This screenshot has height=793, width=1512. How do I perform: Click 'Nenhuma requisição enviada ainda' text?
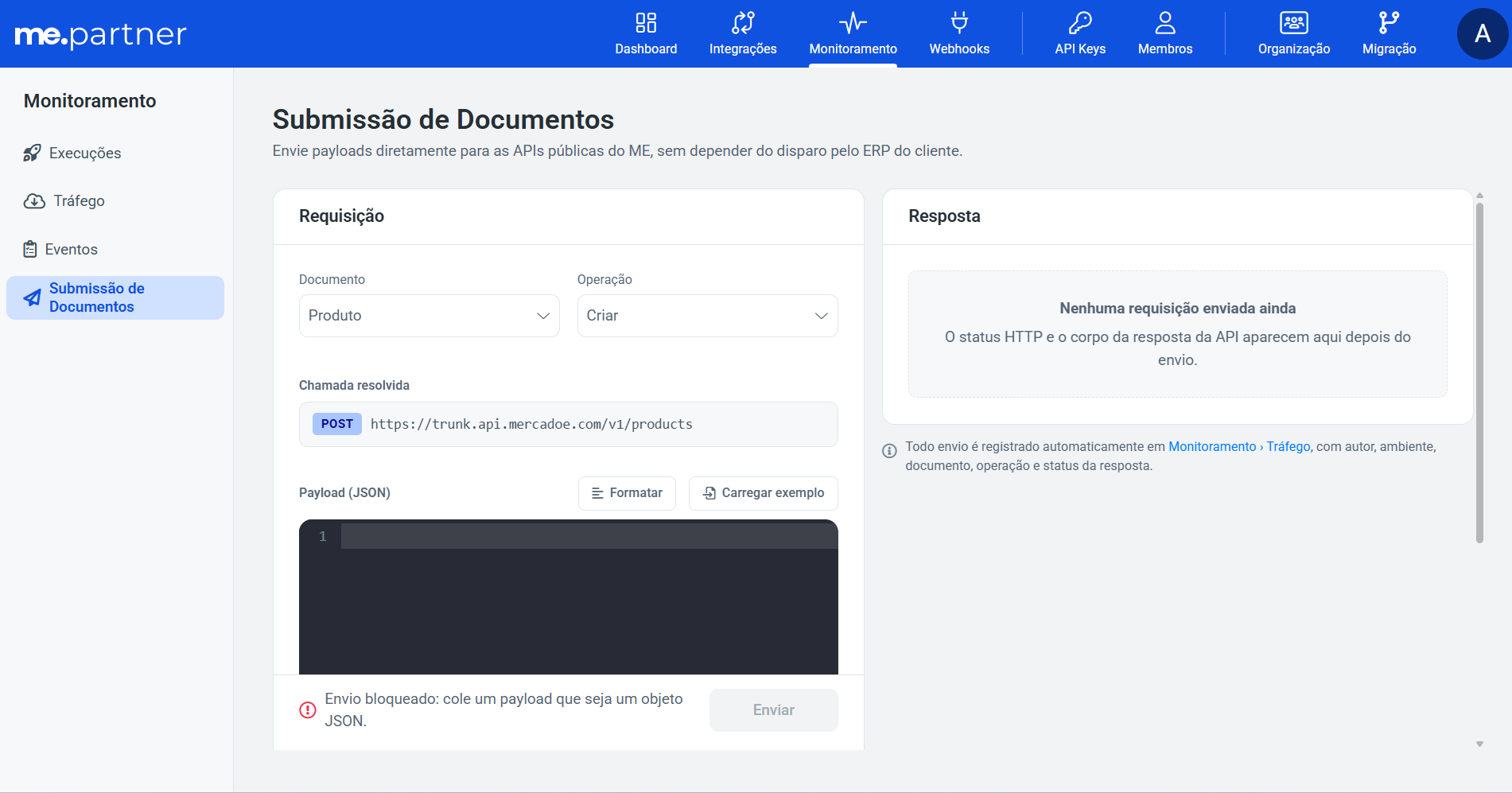click(x=1177, y=308)
